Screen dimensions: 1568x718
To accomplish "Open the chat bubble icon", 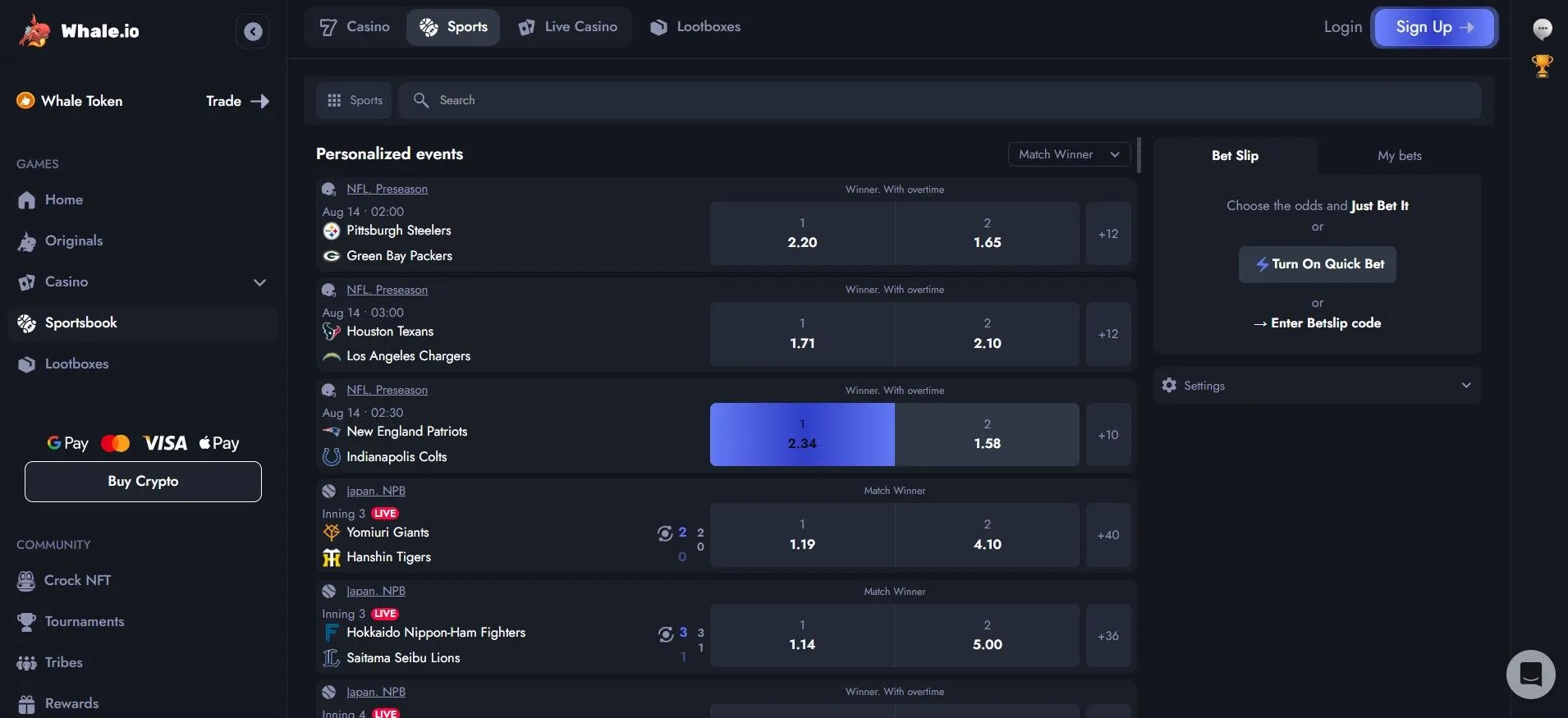I will pyautogui.click(x=1543, y=29).
